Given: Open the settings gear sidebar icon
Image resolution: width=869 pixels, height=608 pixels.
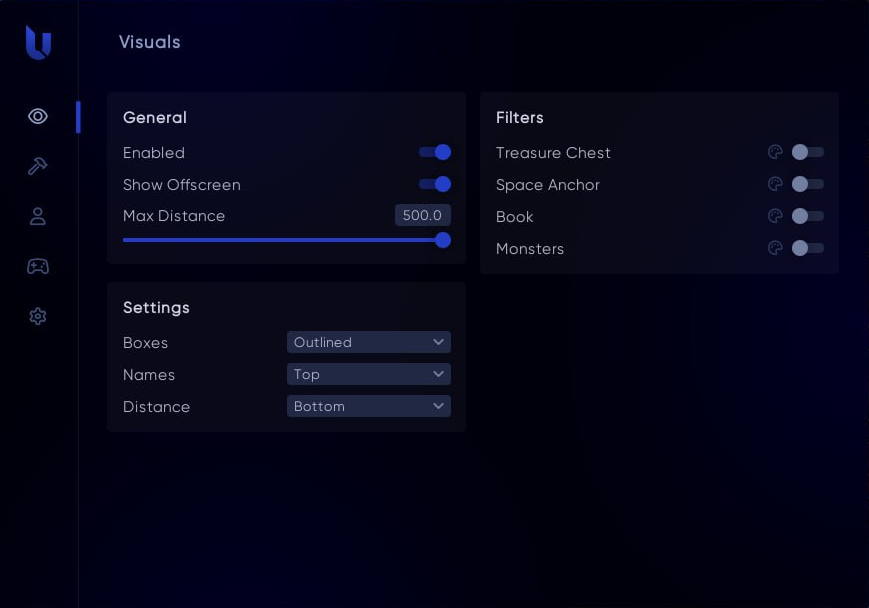Looking at the screenshot, I should (x=38, y=316).
